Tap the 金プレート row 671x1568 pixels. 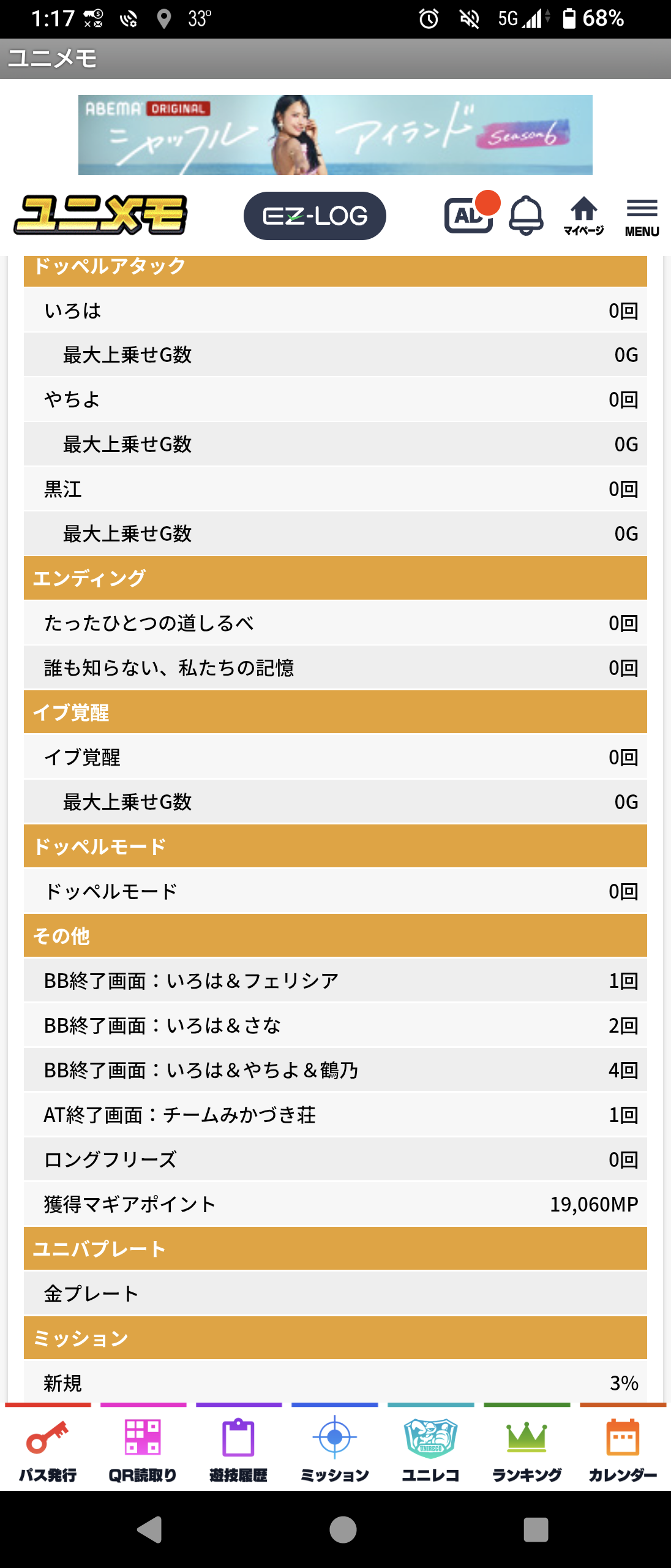click(x=335, y=1293)
